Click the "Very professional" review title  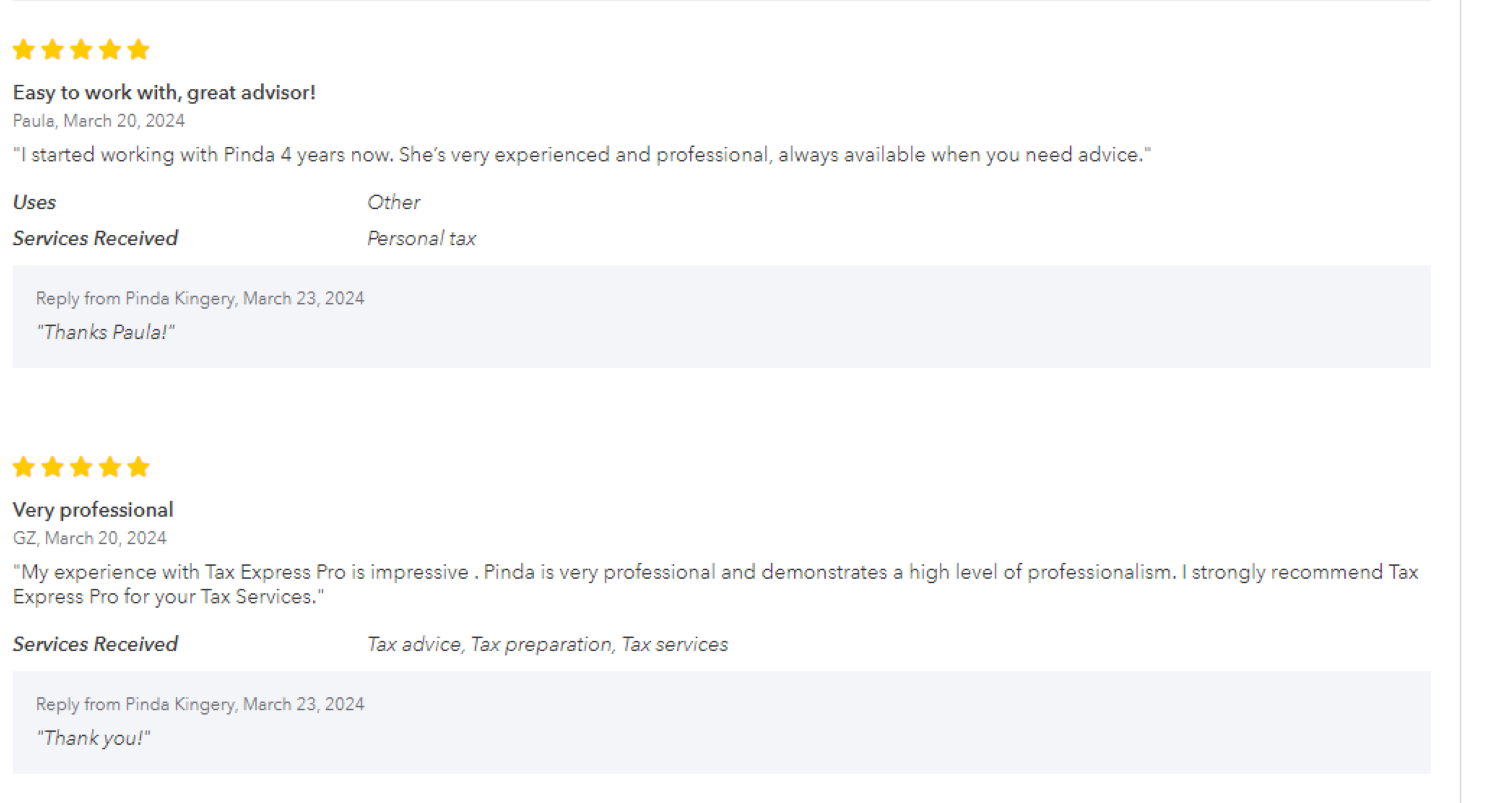tap(93, 510)
